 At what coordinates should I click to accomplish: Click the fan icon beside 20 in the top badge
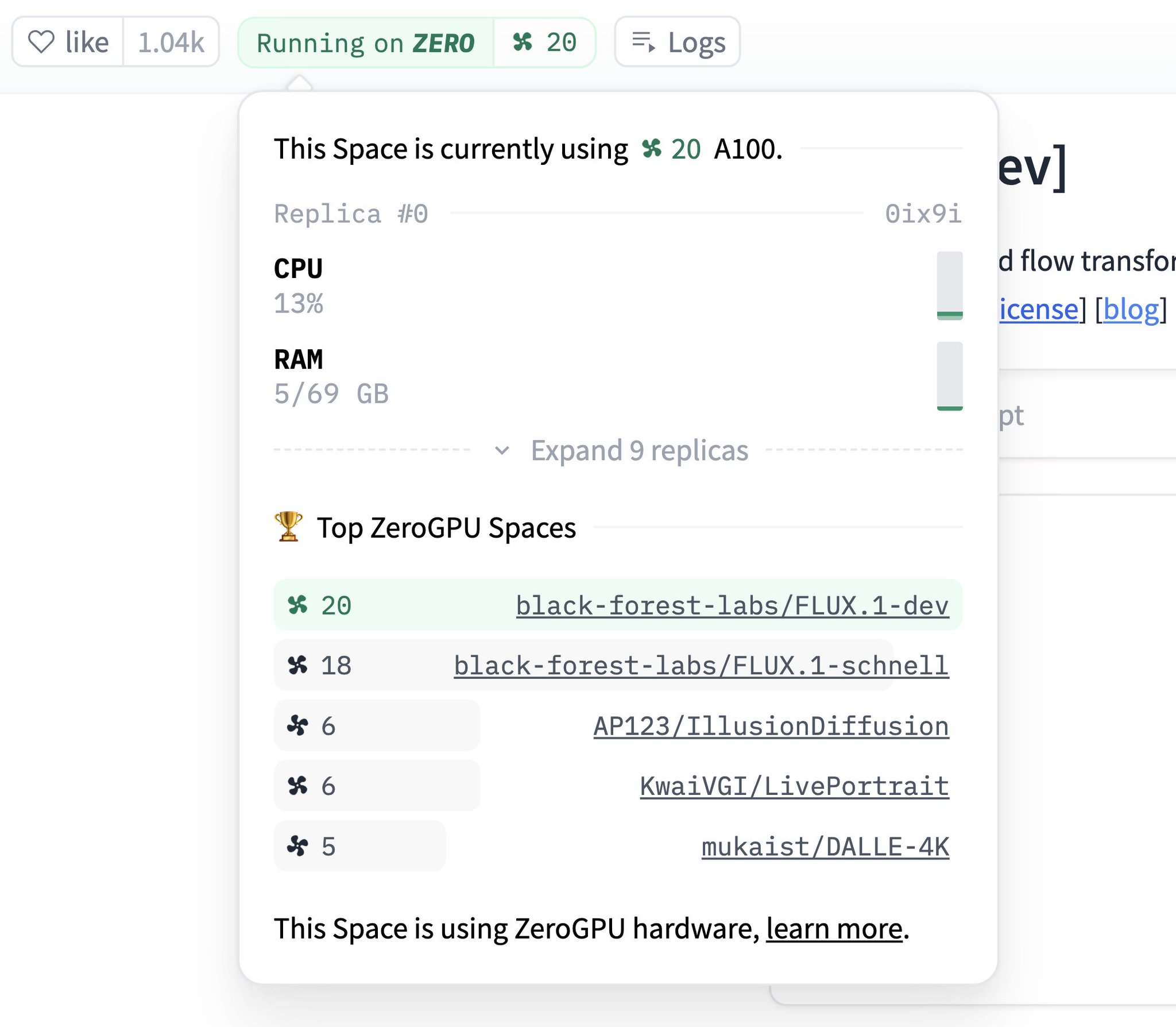click(523, 42)
